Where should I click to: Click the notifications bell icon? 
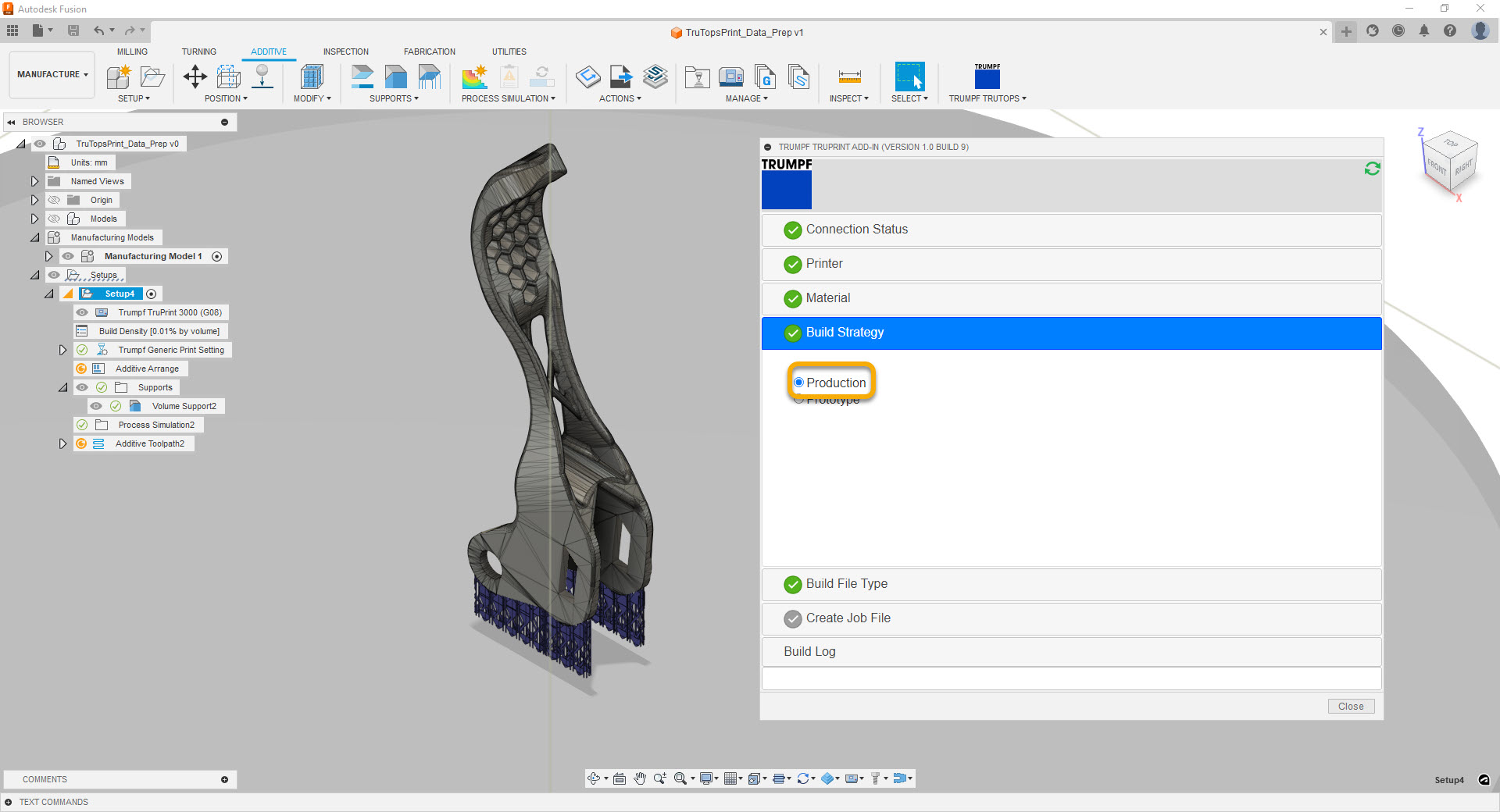tap(1424, 31)
